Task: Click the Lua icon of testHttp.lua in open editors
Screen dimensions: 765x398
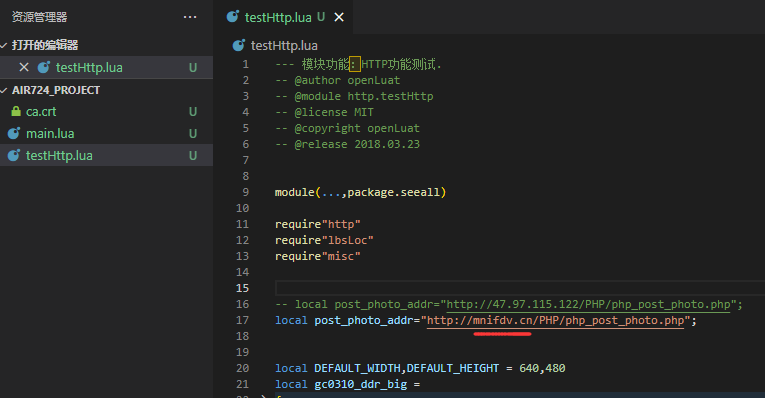Action: [44, 67]
